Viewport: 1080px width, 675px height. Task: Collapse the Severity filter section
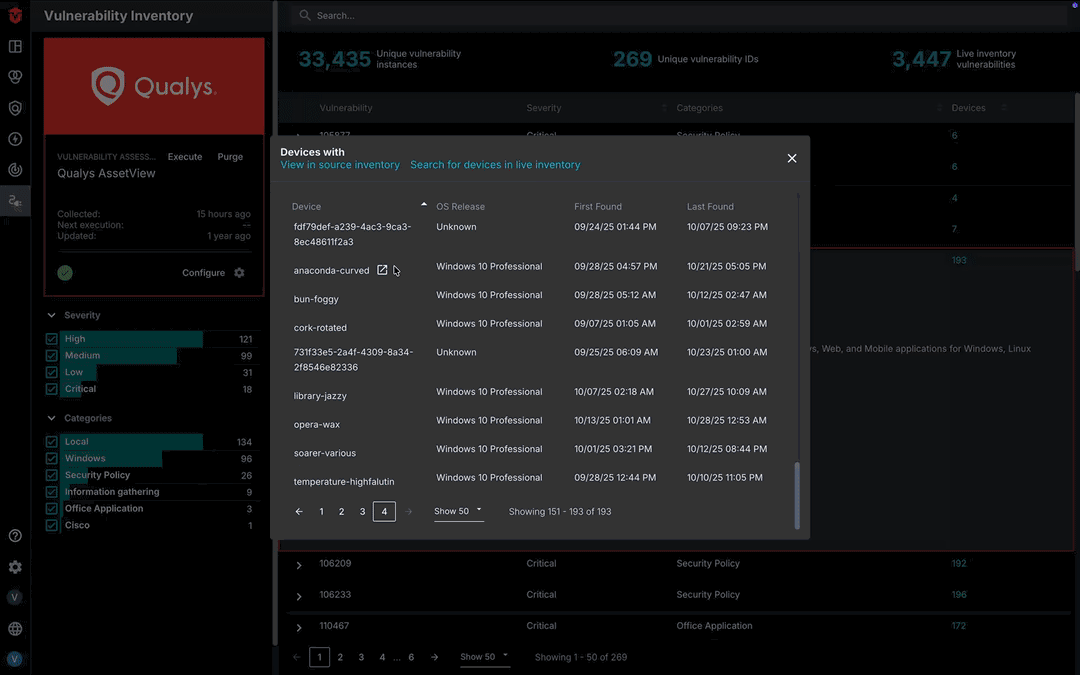[x=50, y=314]
